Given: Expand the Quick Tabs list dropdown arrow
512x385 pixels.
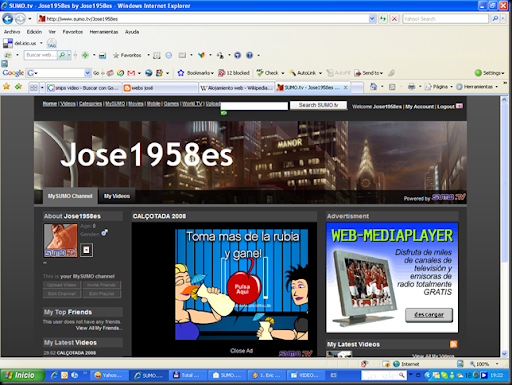Looking at the screenshot, I should point(42,88).
